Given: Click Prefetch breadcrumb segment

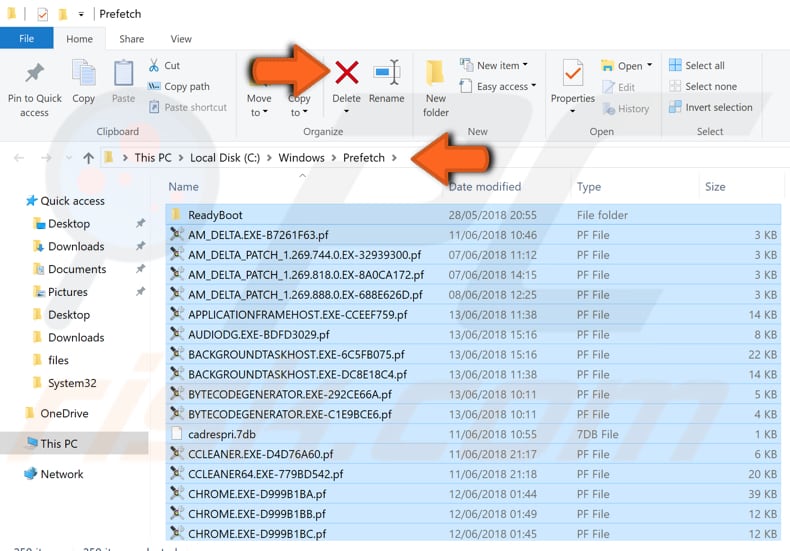Looking at the screenshot, I should click(x=364, y=158).
